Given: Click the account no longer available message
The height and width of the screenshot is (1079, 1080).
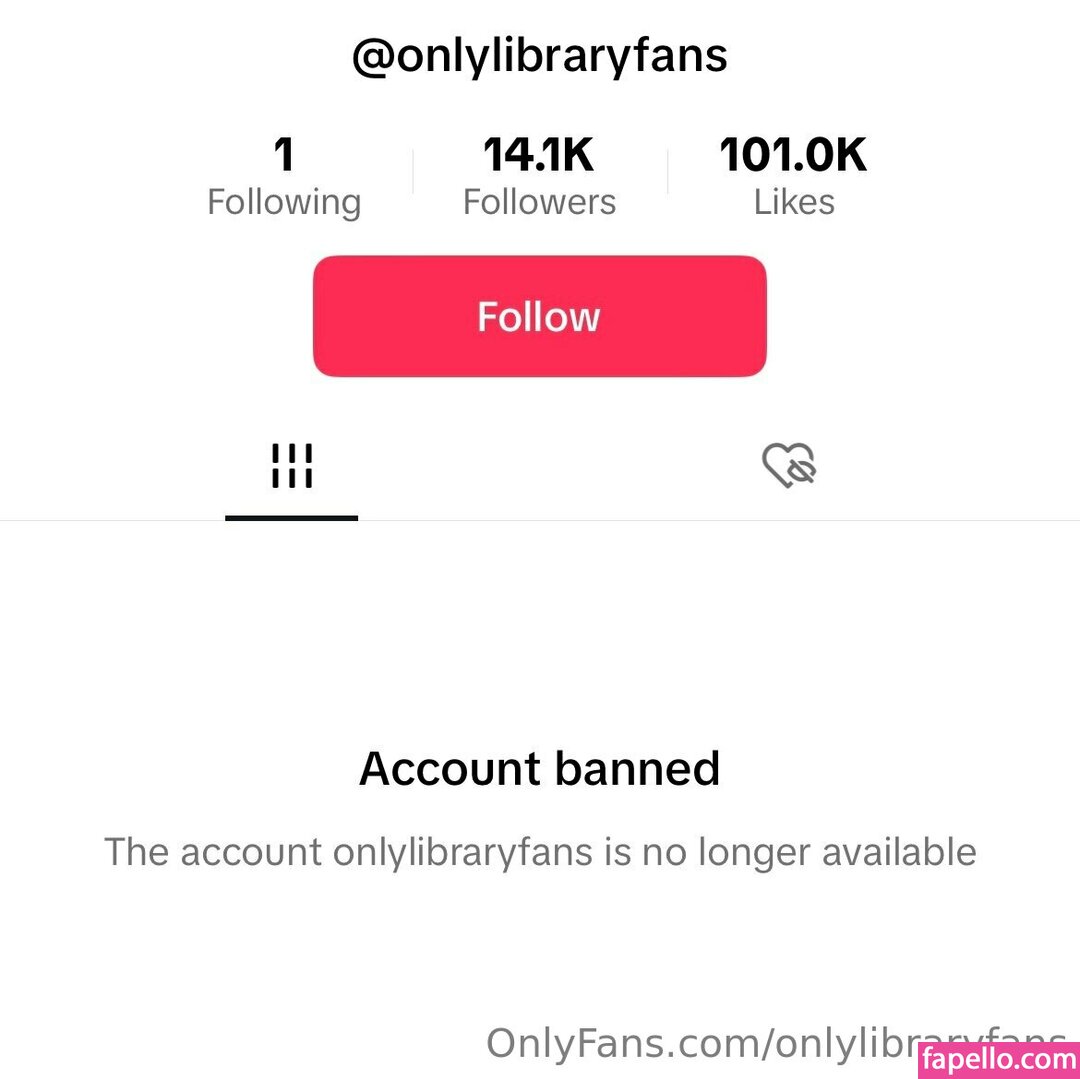Looking at the screenshot, I should (x=540, y=852).
